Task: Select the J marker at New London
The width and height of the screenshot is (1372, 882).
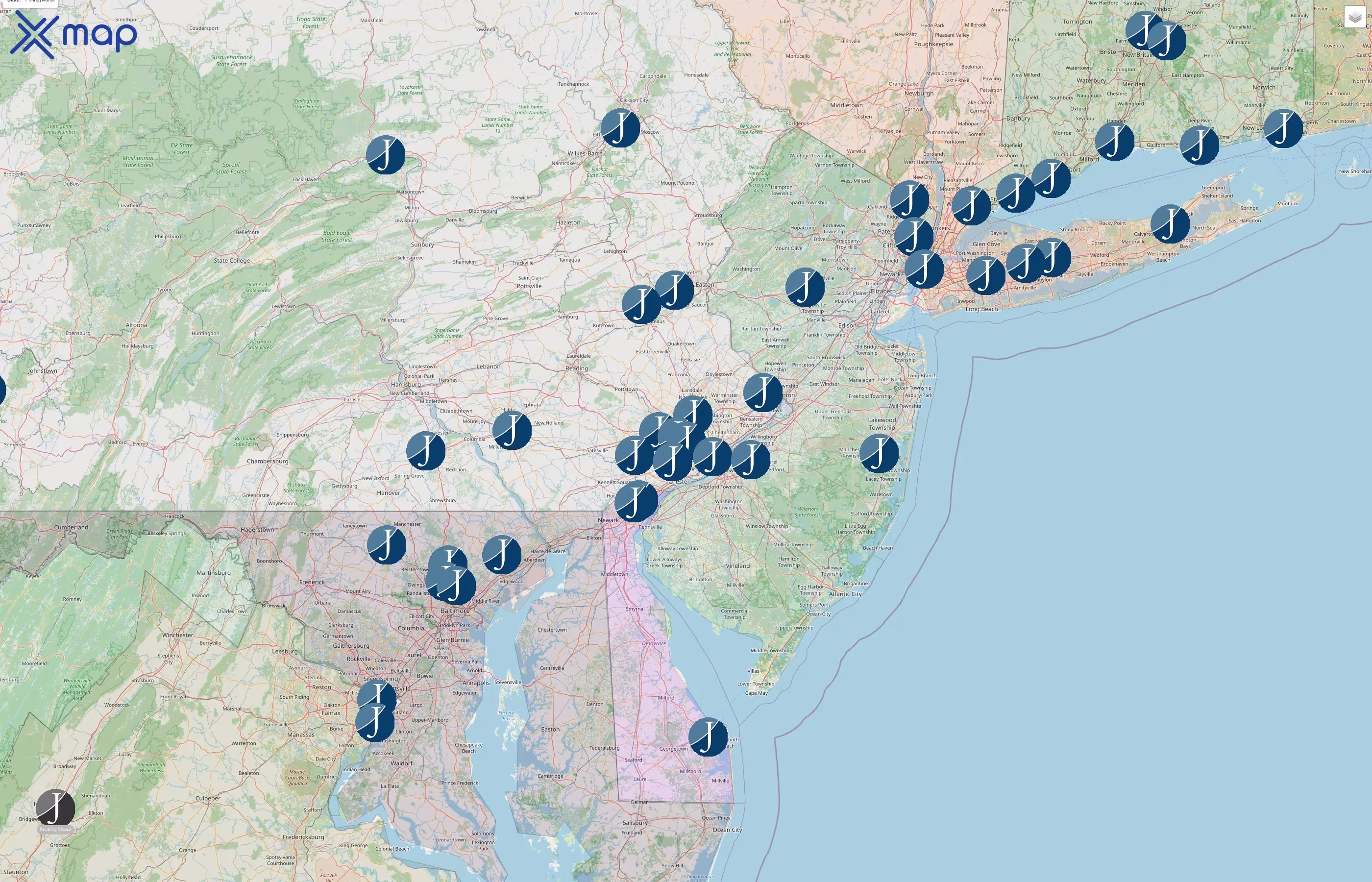Action: point(1283,128)
